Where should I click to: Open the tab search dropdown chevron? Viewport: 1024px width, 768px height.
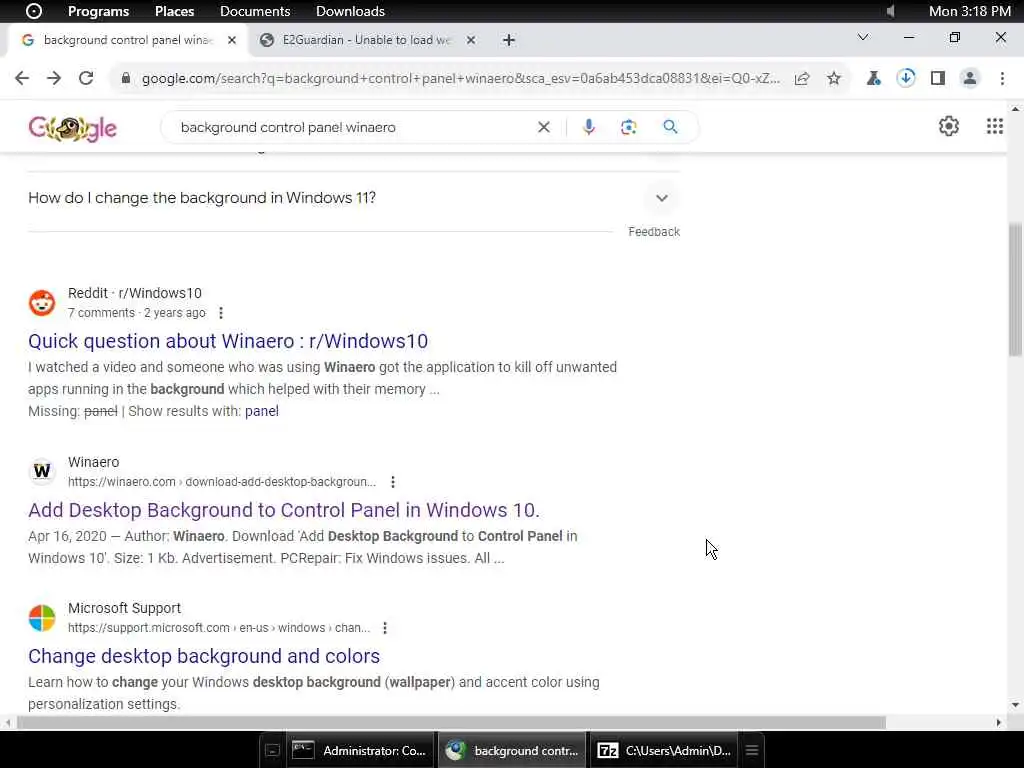pyautogui.click(x=863, y=37)
